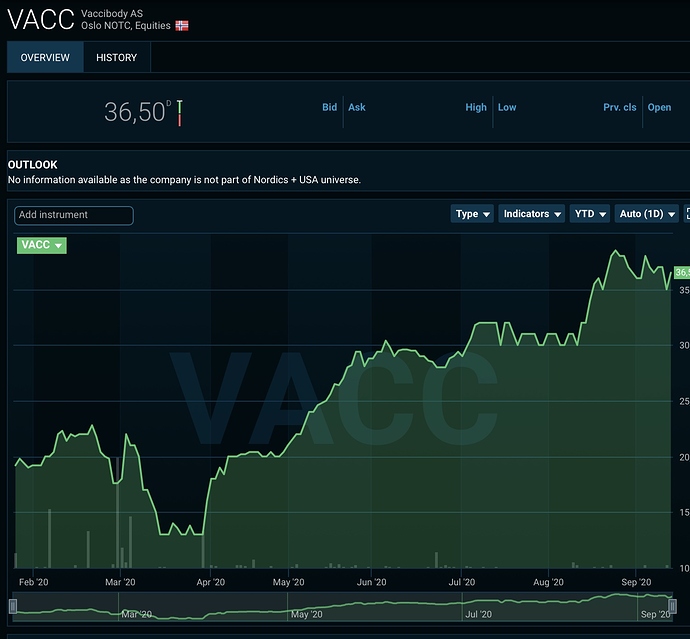Click the Vaccibody AS company name
690x639 pixels.
(x=112, y=14)
